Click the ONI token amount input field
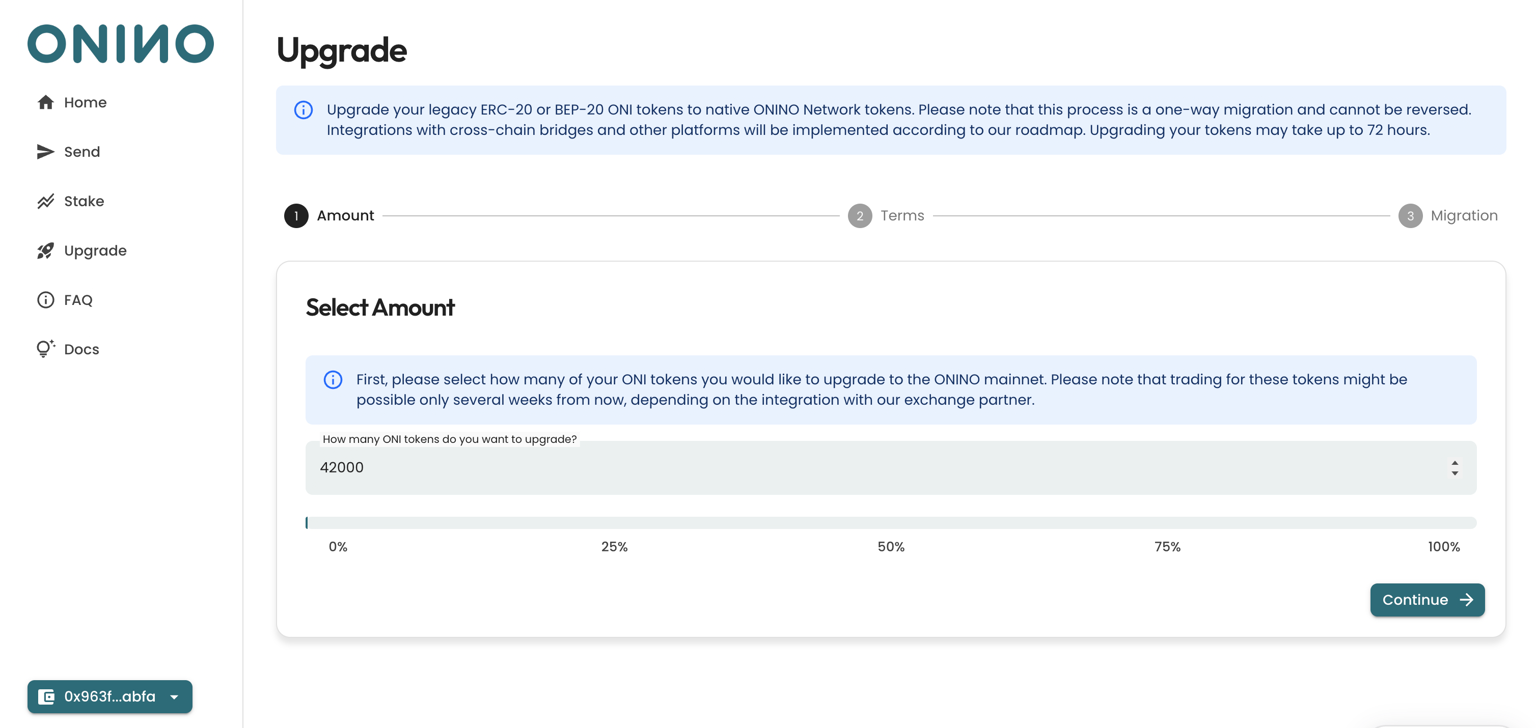This screenshot has height=728, width=1536. tap(891, 468)
